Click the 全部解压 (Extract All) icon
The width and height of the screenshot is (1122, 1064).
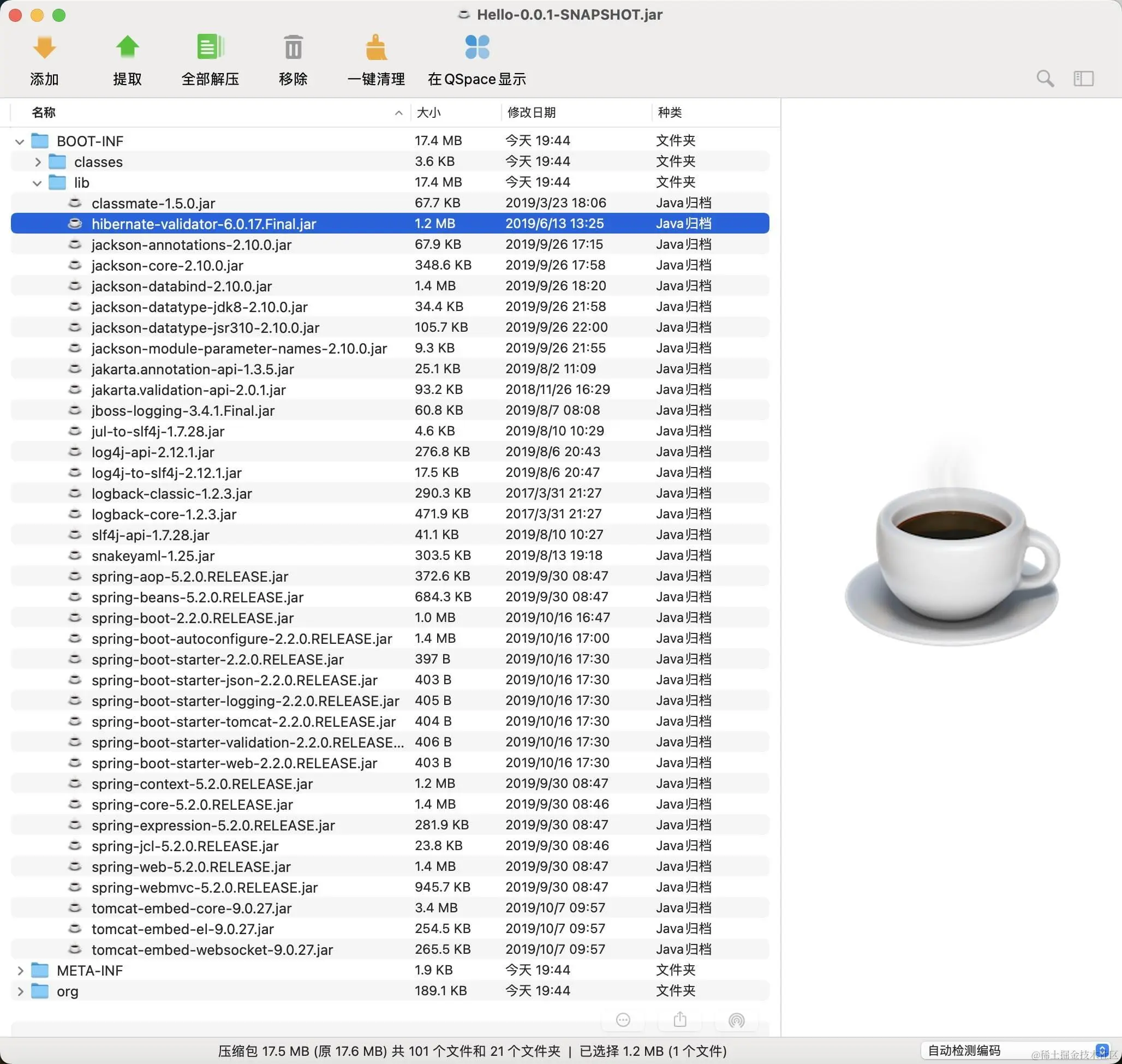pyautogui.click(x=210, y=47)
